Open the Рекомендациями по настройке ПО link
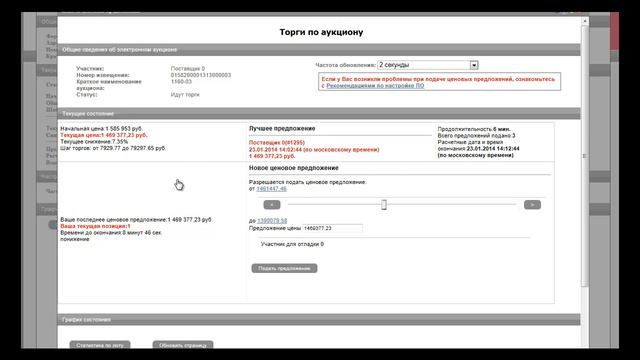 (375, 86)
